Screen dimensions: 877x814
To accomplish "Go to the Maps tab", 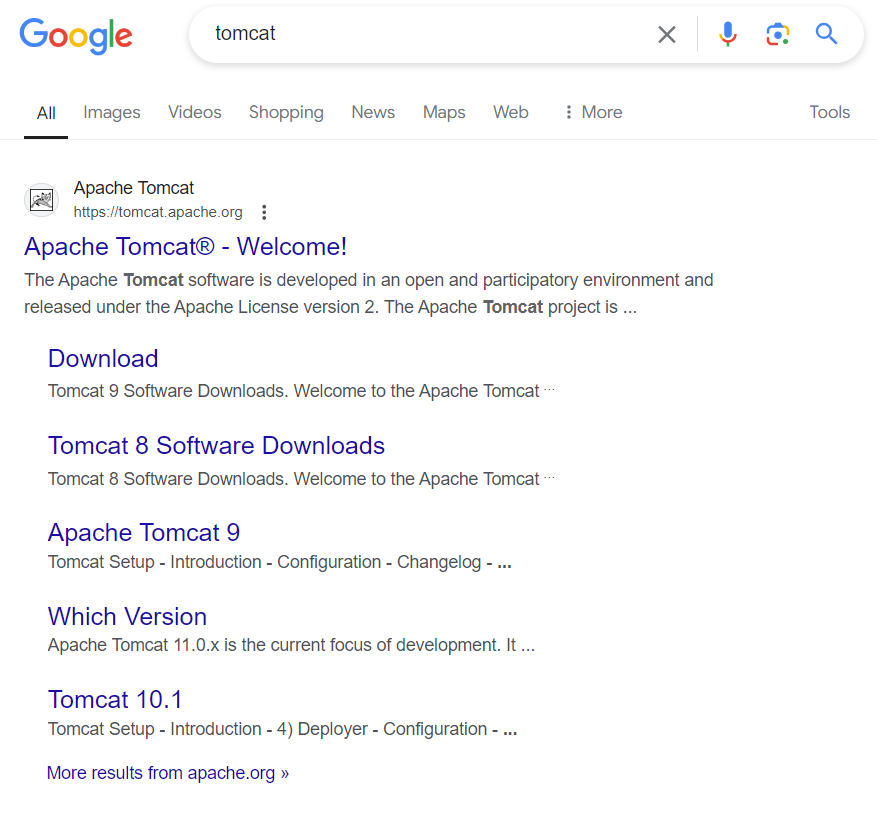I will click(x=444, y=112).
